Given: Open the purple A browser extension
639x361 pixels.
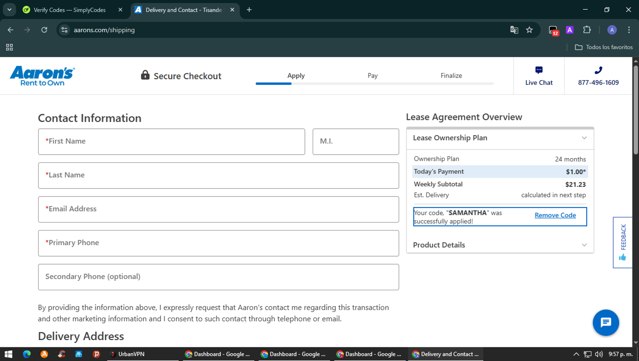Looking at the screenshot, I should [570, 30].
